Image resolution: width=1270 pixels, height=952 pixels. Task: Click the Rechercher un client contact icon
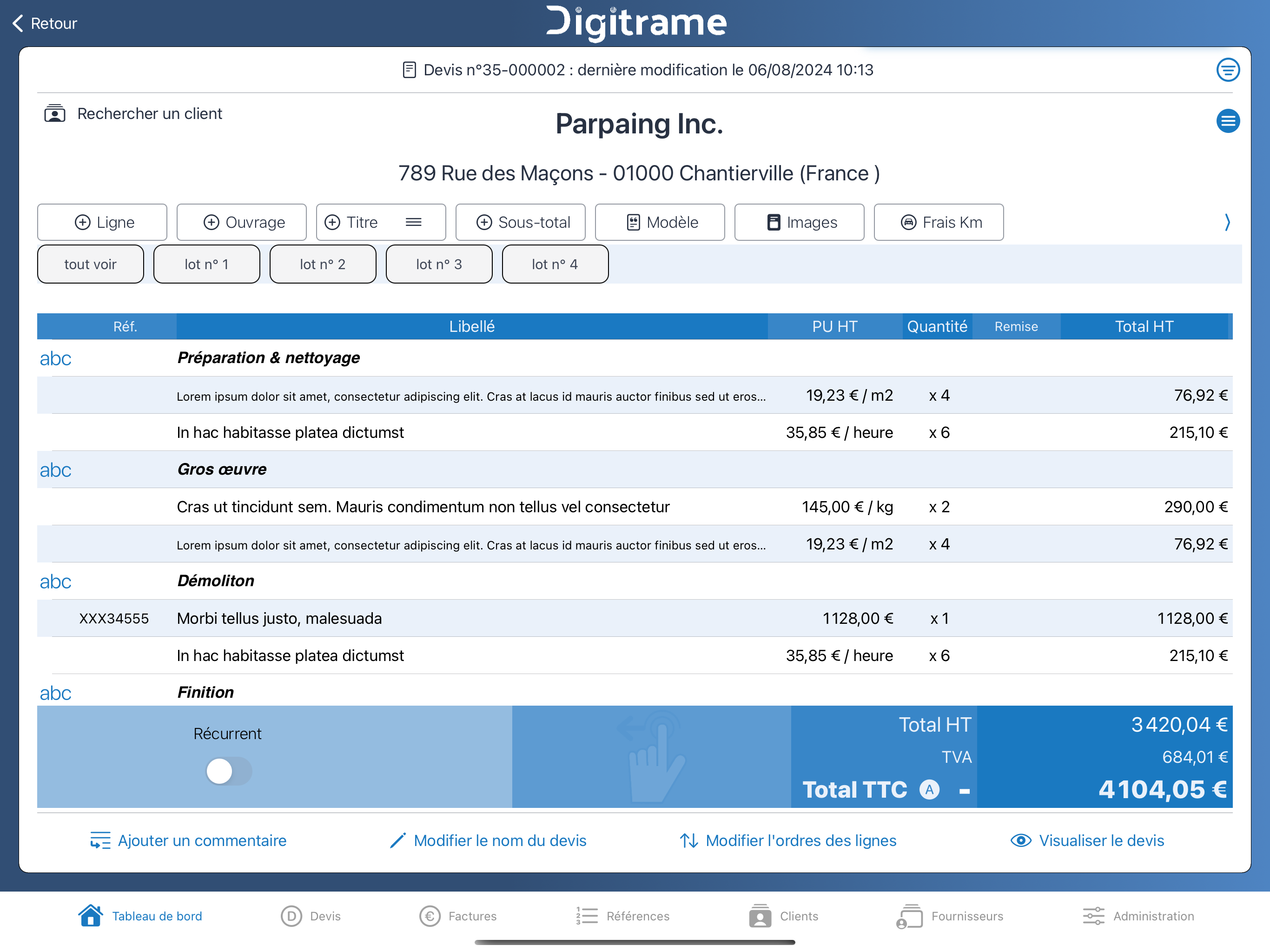point(54,114)
